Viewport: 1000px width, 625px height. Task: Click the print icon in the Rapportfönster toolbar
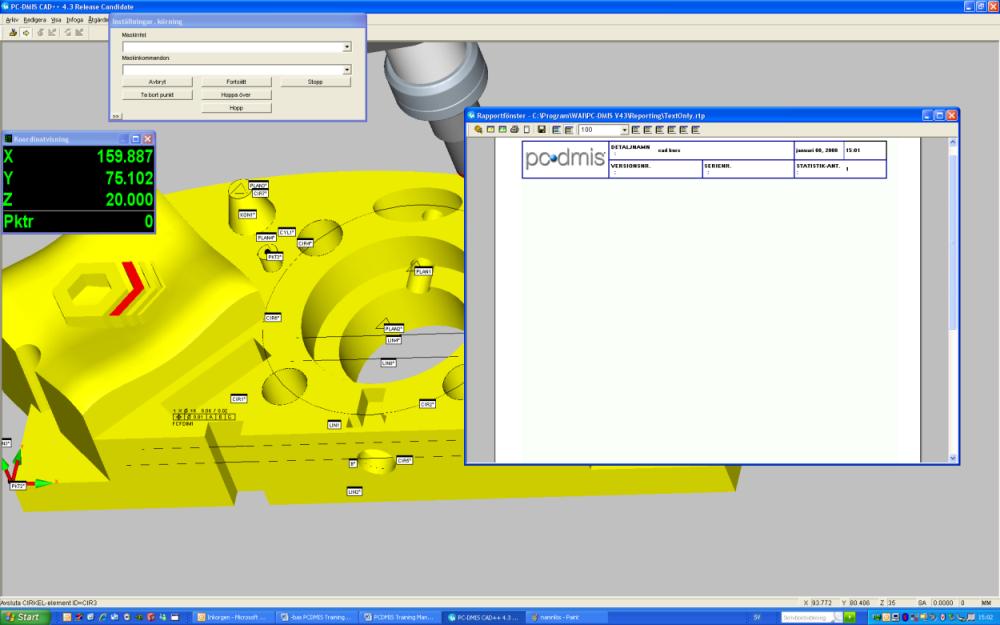point(514,129)
